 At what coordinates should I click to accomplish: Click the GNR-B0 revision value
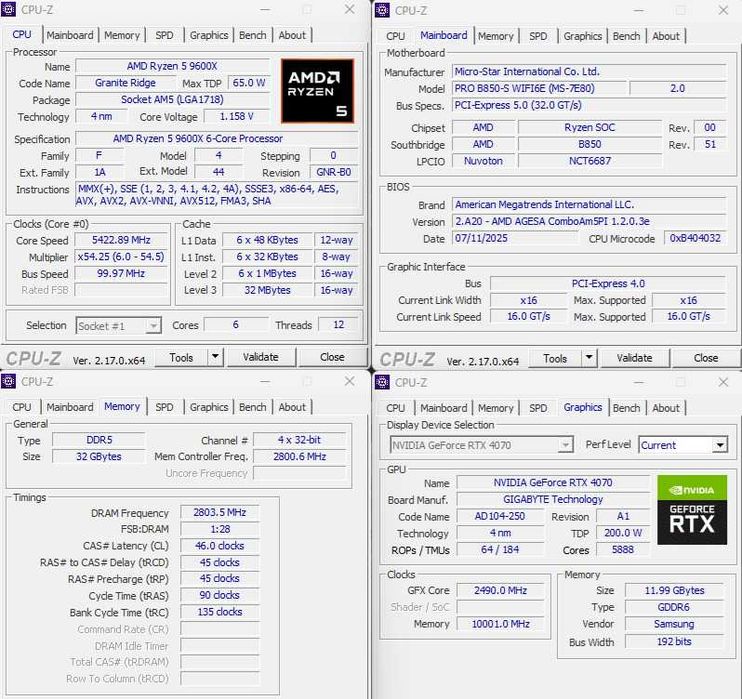click(x=334, y=172)
